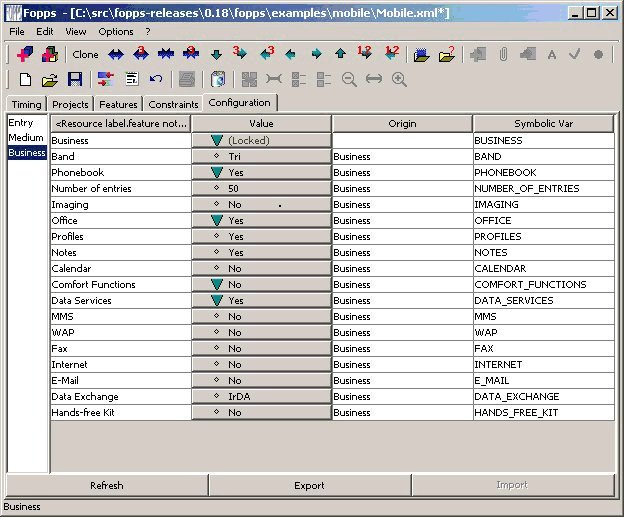This screenshot has width=624, height=517.
Task: Click the grayed checkmark icon
Action: tap(574, 54)
